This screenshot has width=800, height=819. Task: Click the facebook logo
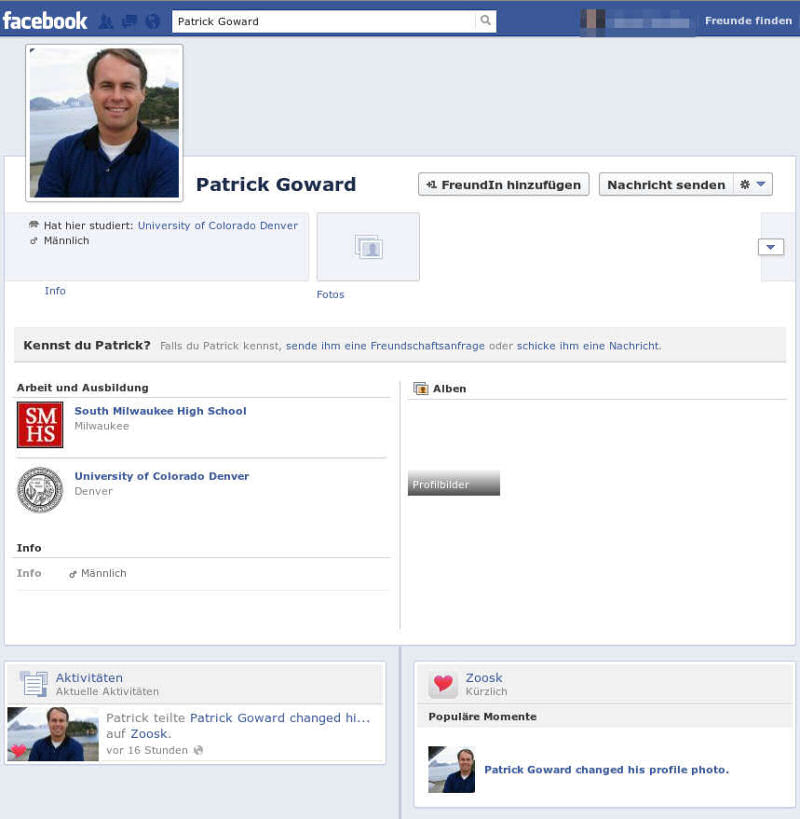click(45, 21)
